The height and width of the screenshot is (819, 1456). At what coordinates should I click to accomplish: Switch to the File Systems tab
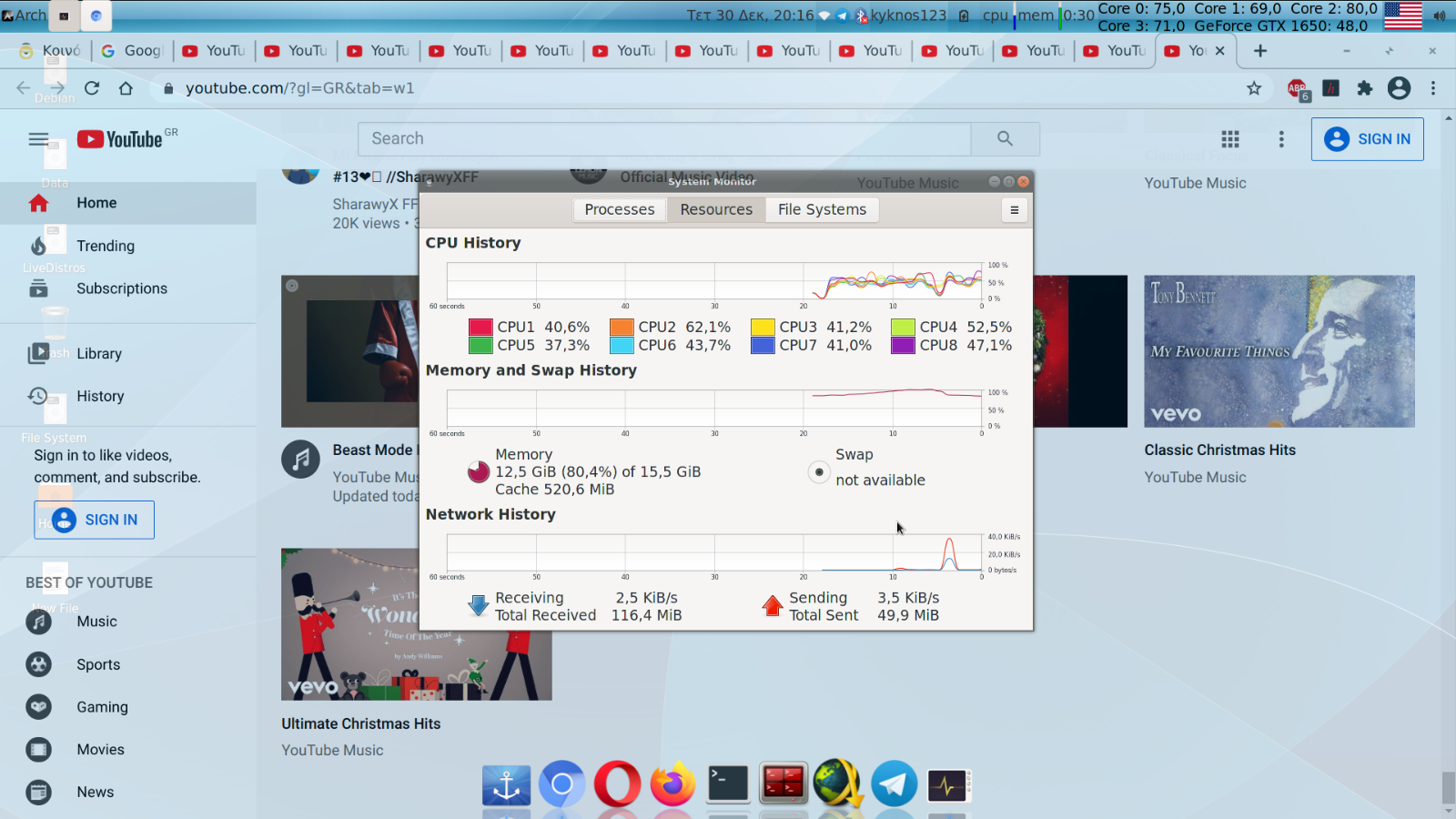[x=822, y=209]
